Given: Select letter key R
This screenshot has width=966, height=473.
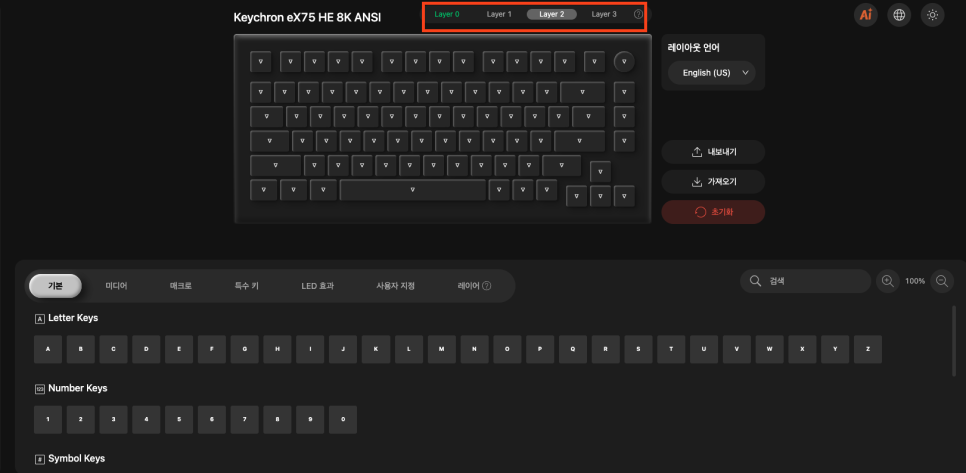Looking at the screenshot, I should point(606,349).
